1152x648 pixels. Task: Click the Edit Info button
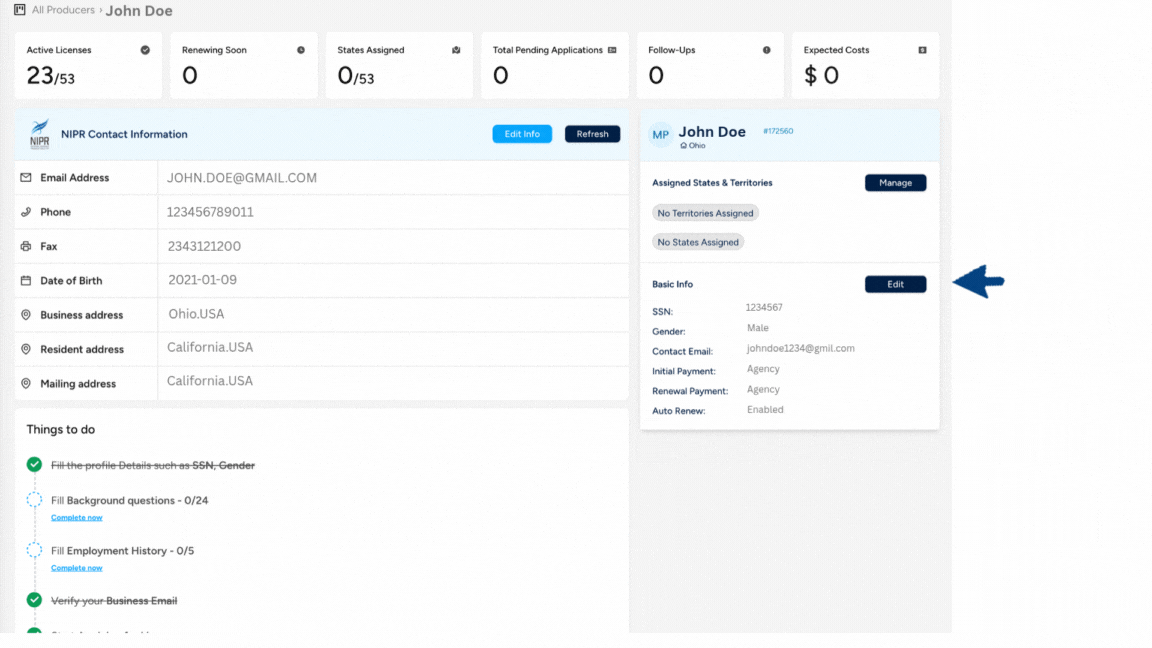click(x=522, y=133)
